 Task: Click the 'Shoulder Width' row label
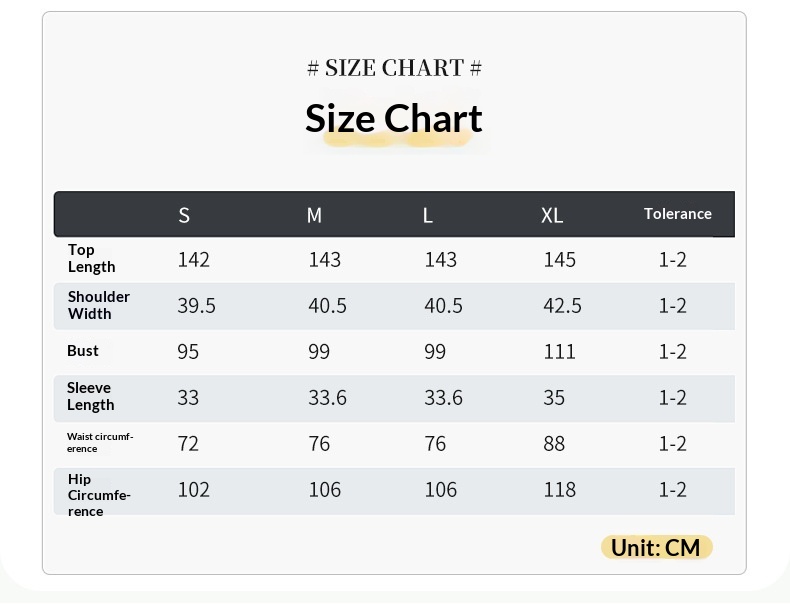point(98,305)
